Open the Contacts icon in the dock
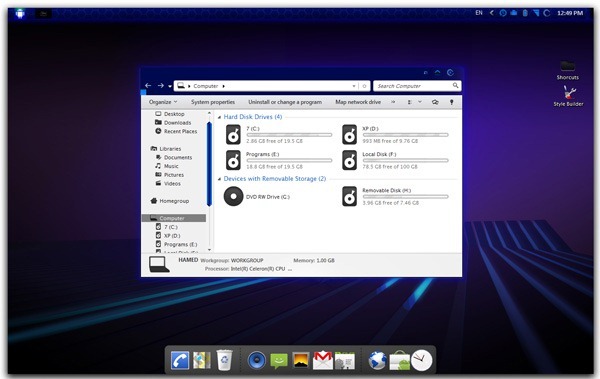 tap(345, 361)
